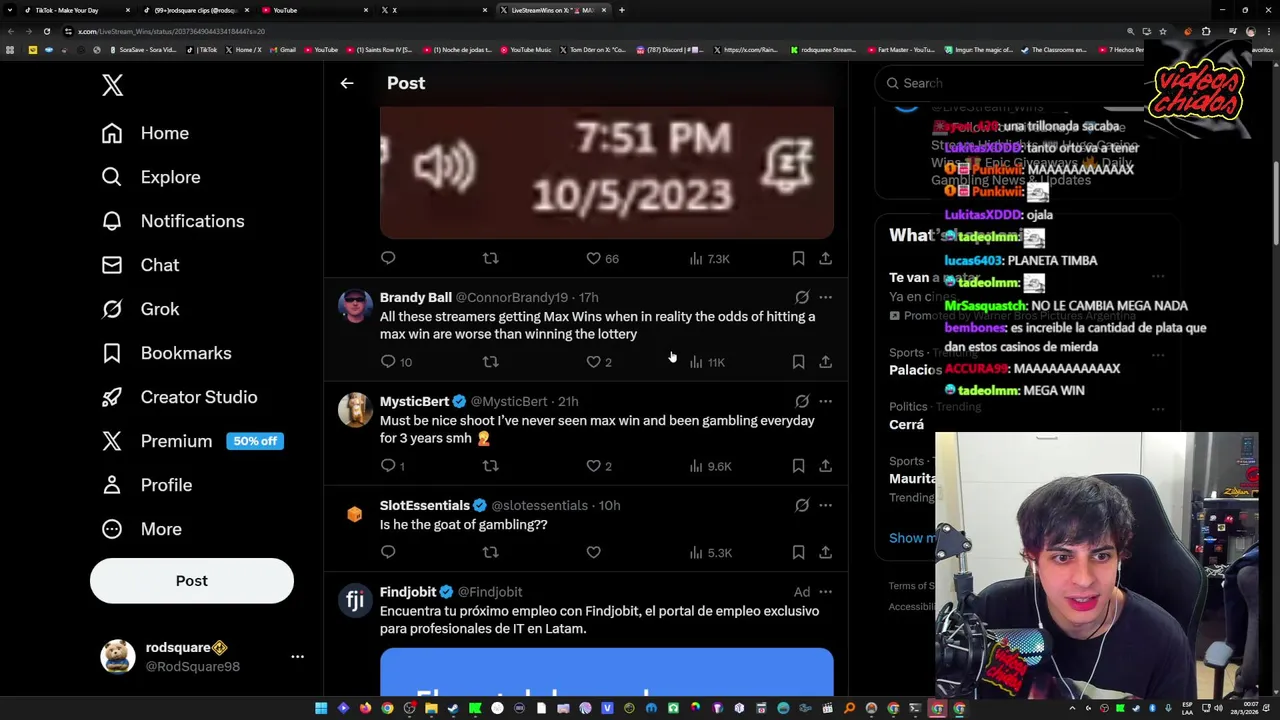This screenshot has height=720, width=1280.
Task: Open Premium 50% off offer
Action: [x=192, y=441]
